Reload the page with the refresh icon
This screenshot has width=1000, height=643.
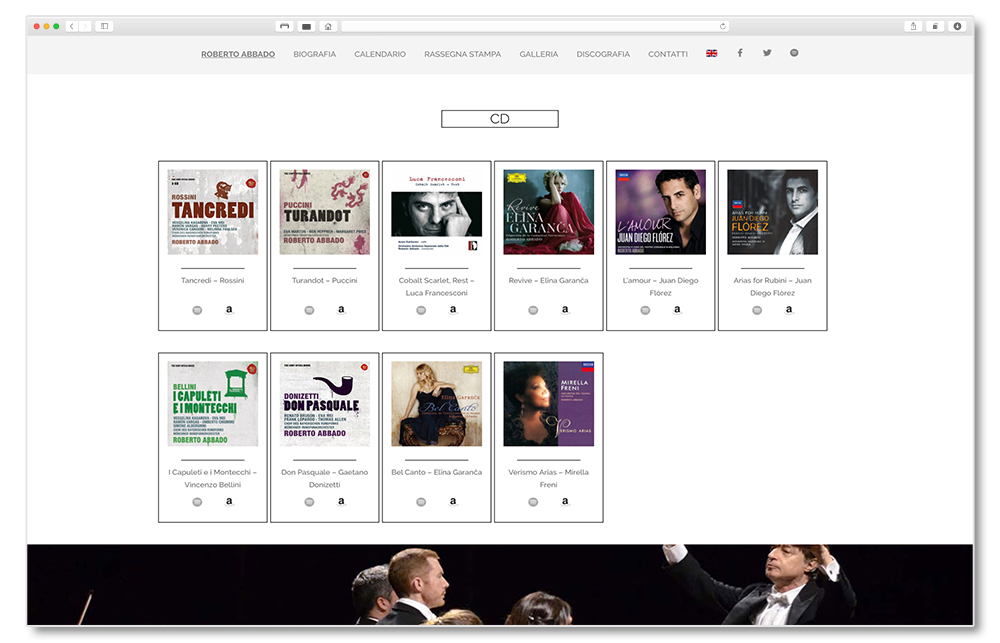click(x=723, y=26)
